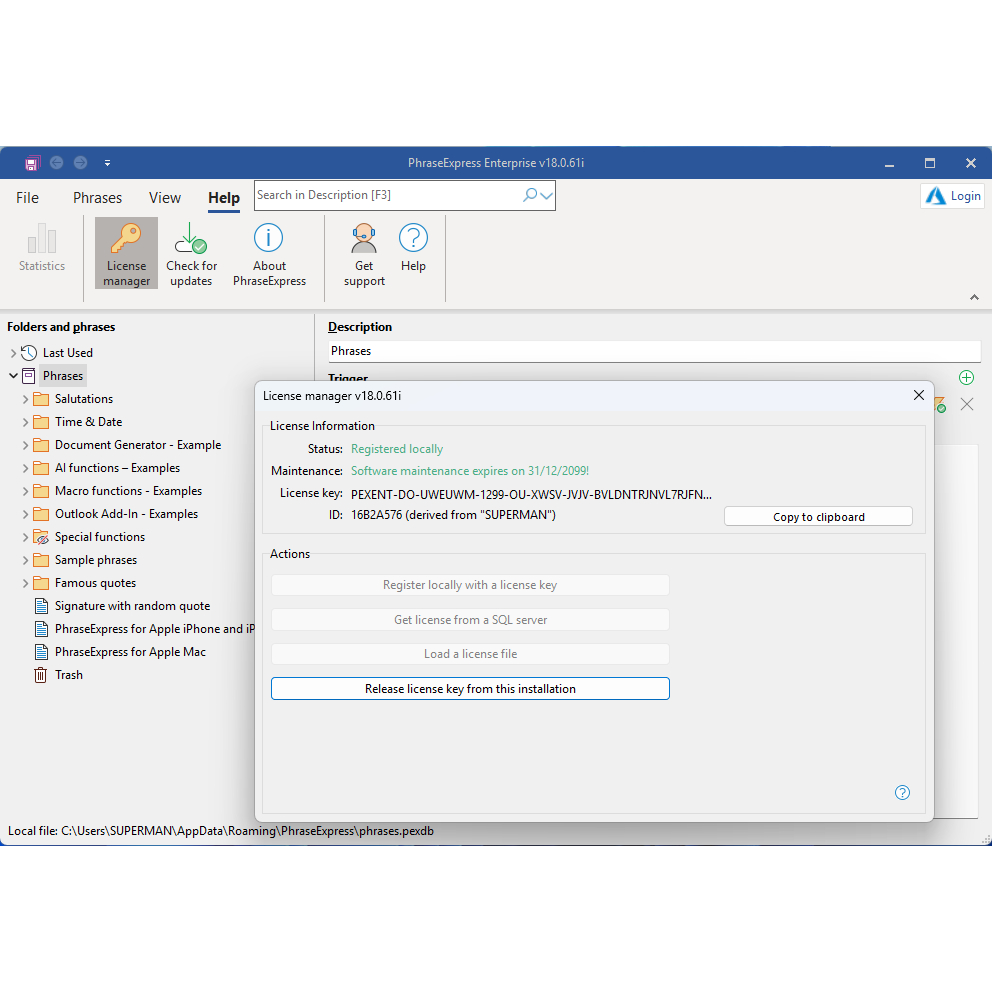
Task: Click Load a license file button
Action: 470,654
